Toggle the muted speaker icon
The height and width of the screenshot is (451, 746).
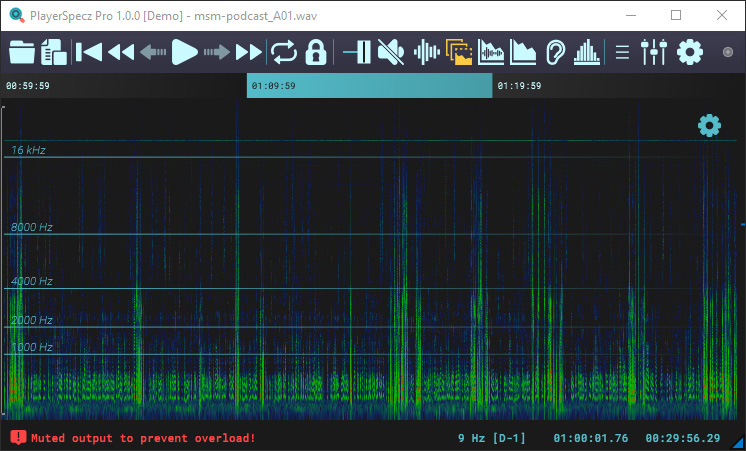[392, 52]
